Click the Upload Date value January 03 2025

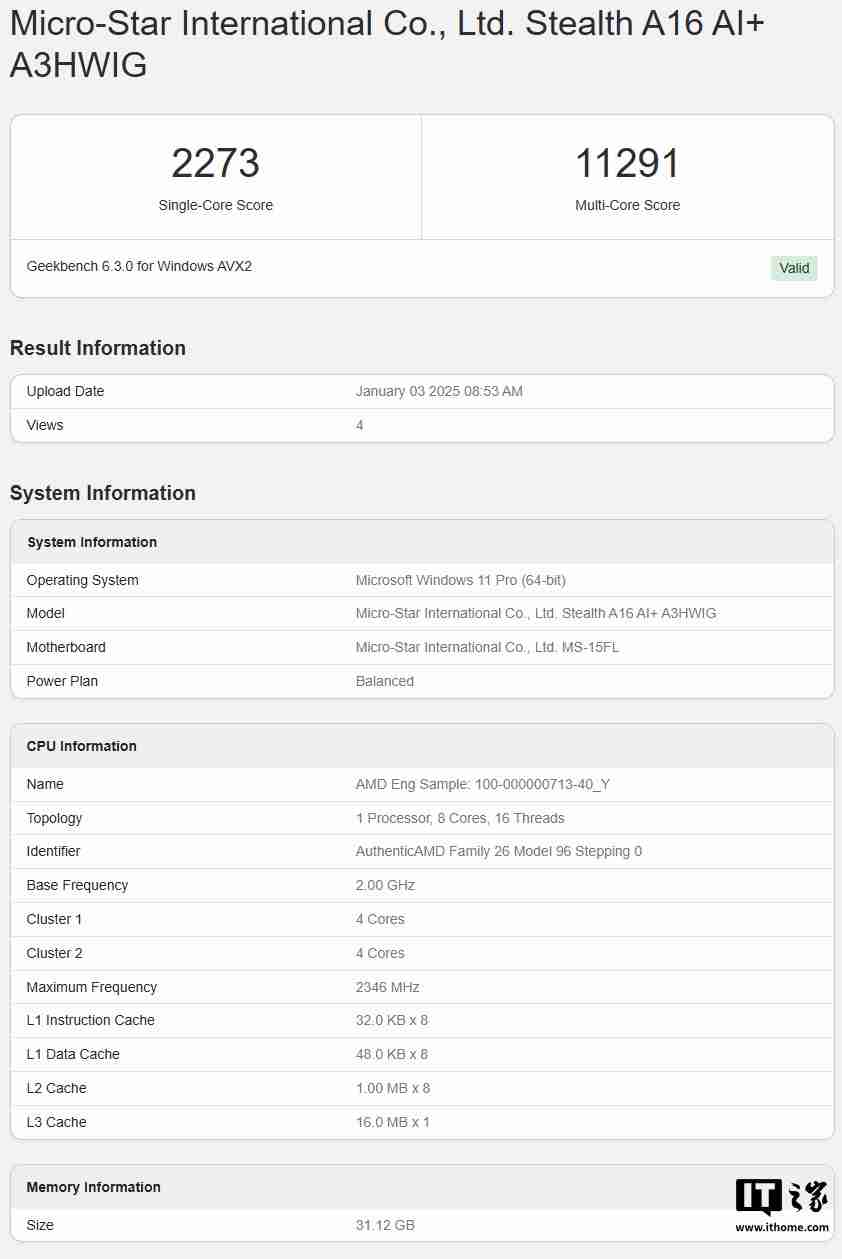(440, 391)
